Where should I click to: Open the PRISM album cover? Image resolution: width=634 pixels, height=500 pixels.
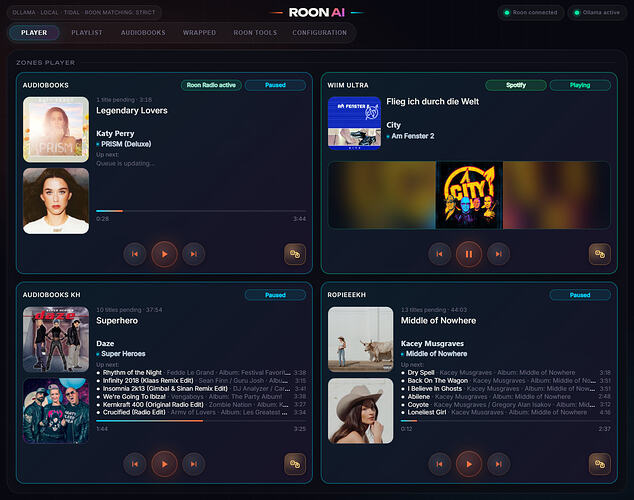[56, 129]
